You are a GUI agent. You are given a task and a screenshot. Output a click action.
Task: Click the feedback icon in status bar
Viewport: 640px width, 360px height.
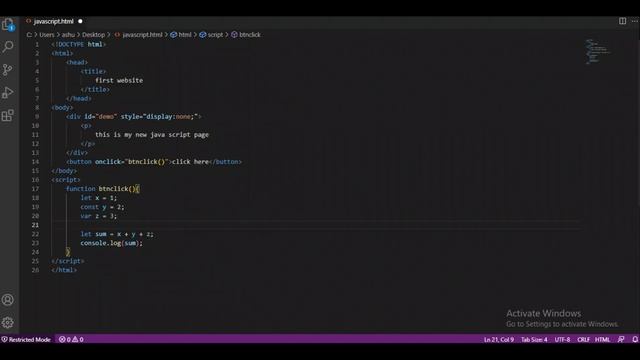[621, 339]
